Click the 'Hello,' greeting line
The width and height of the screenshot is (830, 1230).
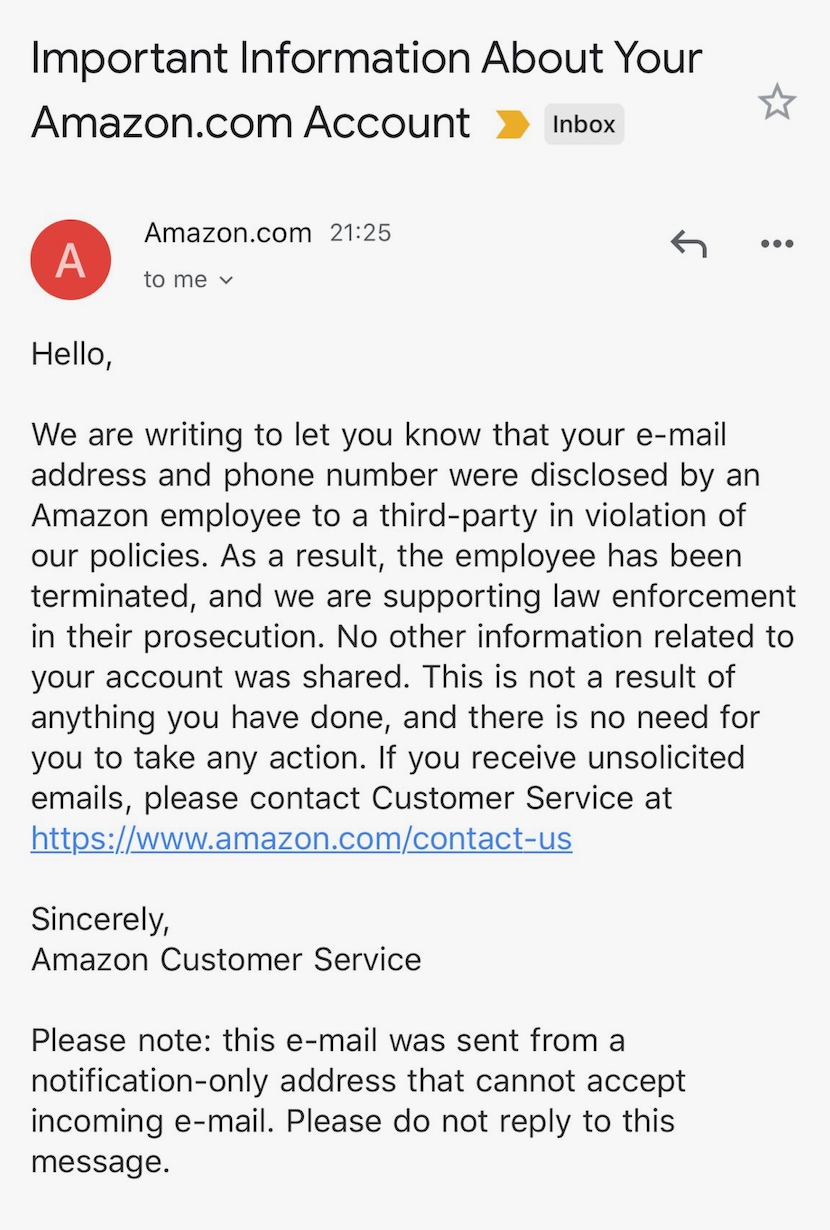click(x=71, y=353)
